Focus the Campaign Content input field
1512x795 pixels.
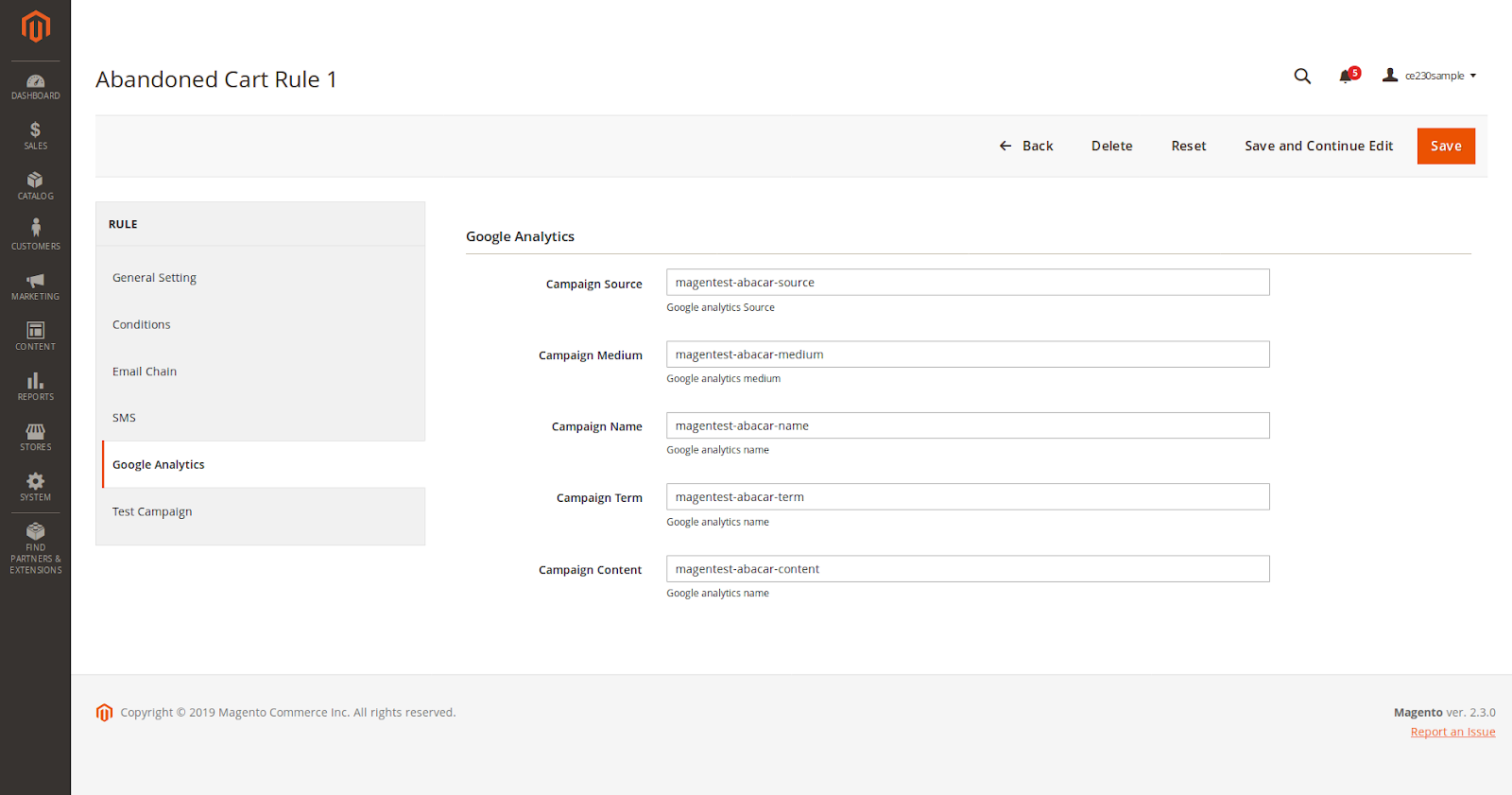tap(968, 568)
